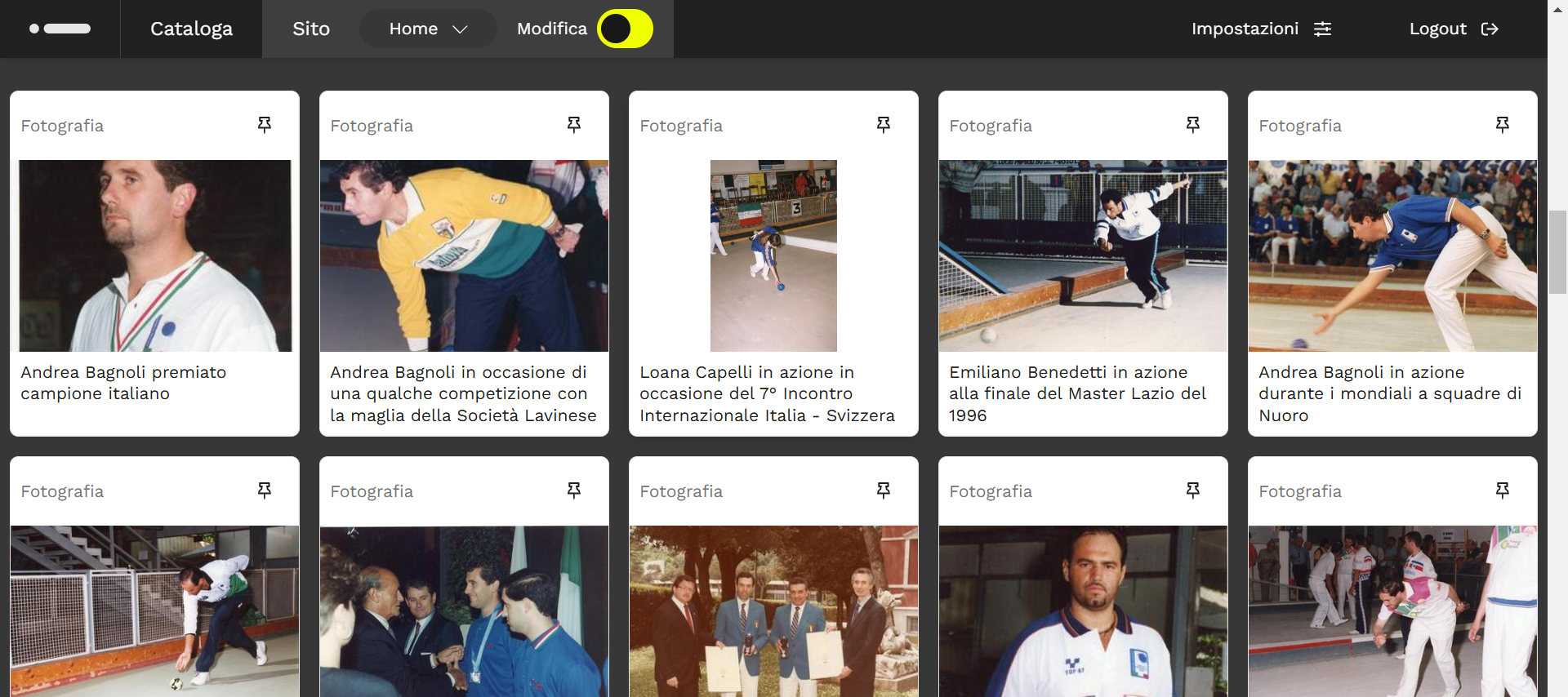The height and width of the screenshot is (697, 1568).
Task: Click the Impostazioni sliders icon
Action: coord(1323,29)
